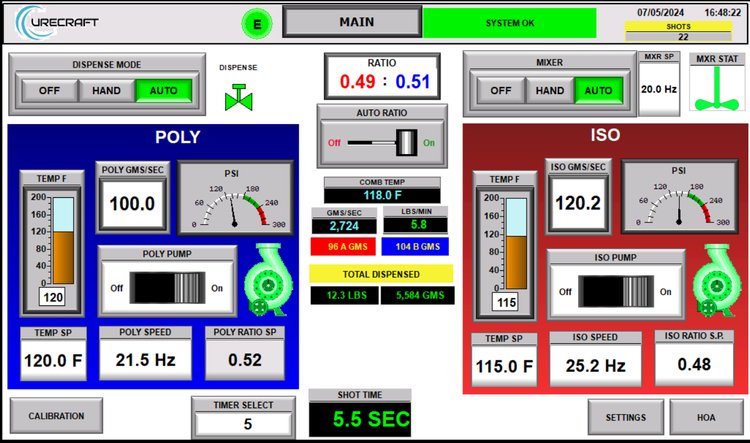Open the SETTINGS screen
This screenshot has width=750, height=443.
pos(626,417)
